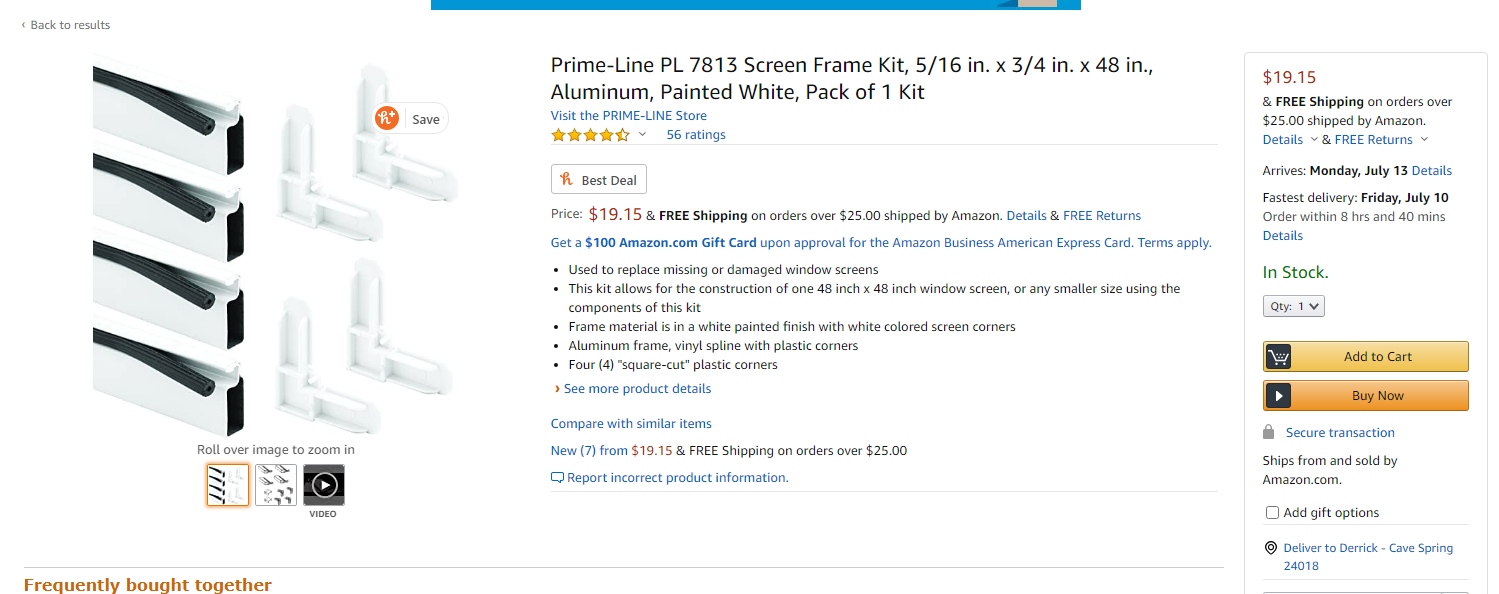Visit the PRIME-LINE Store link
This screenshot has width=1499, height=594.
pyautogui.click(x=629, y=115)
